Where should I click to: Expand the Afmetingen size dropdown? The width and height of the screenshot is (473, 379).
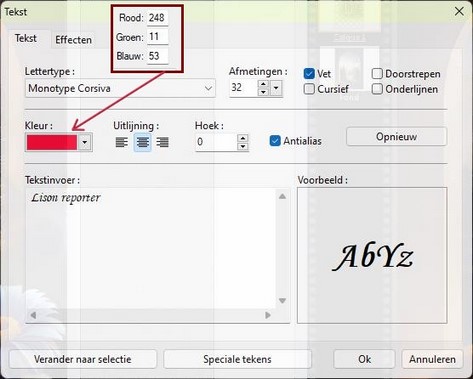pos(276,88)
